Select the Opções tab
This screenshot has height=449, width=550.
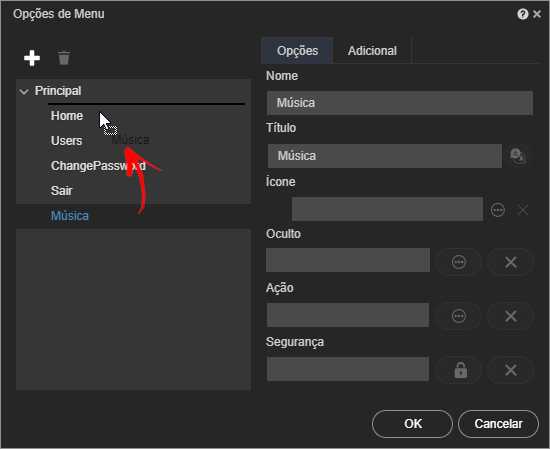(297, 51)
